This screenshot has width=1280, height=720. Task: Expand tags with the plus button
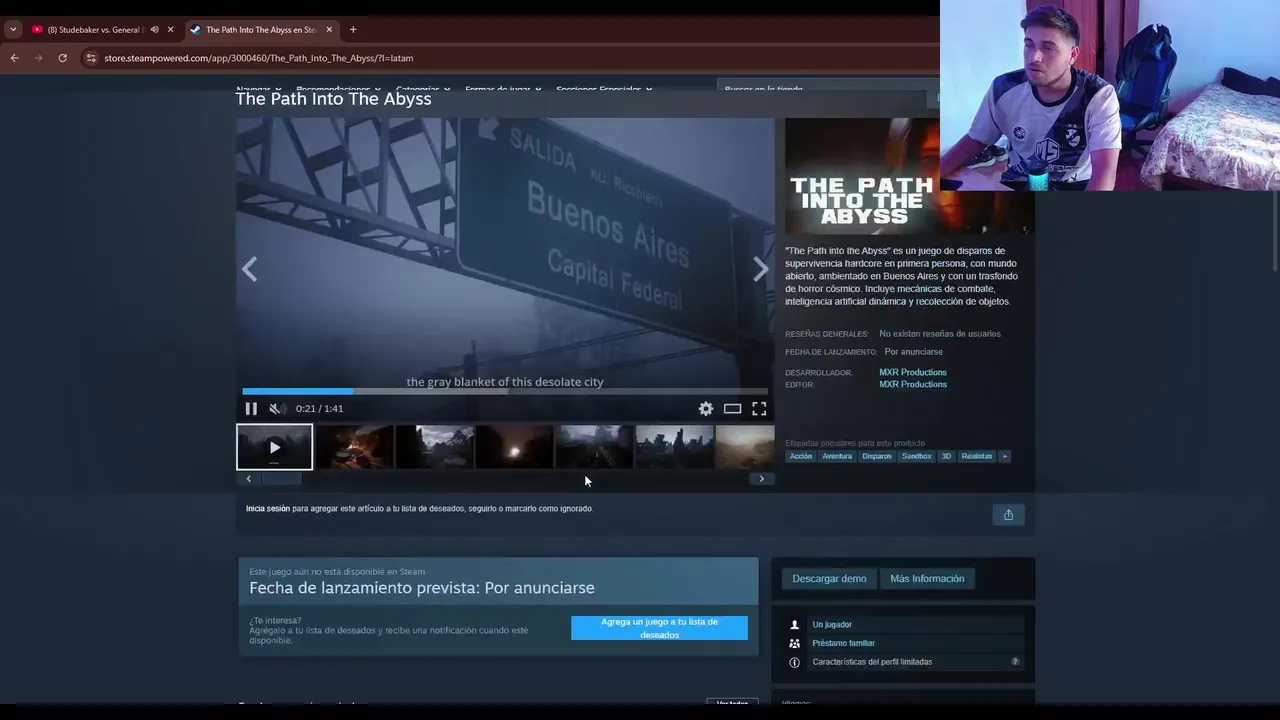click(1005, 456)
